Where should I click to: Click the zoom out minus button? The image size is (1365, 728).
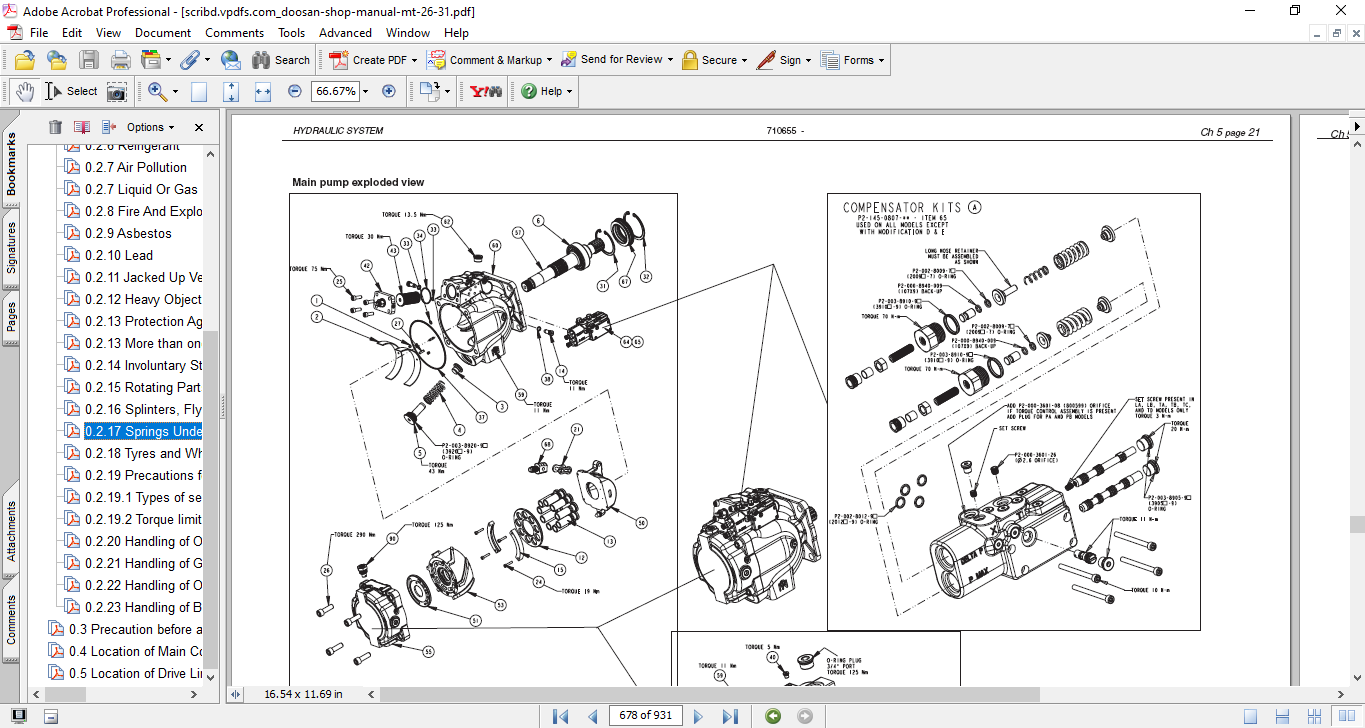click(x=294, y=91)
